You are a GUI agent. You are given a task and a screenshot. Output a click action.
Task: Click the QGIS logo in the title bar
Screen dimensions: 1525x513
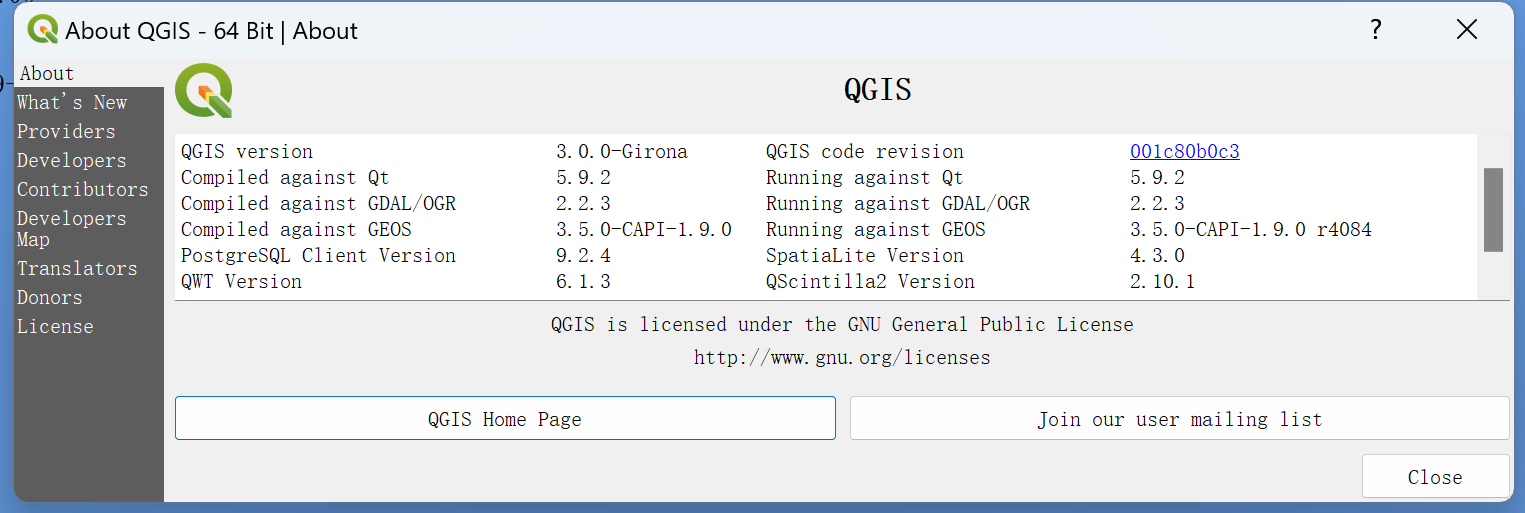[x=43, y=30]
